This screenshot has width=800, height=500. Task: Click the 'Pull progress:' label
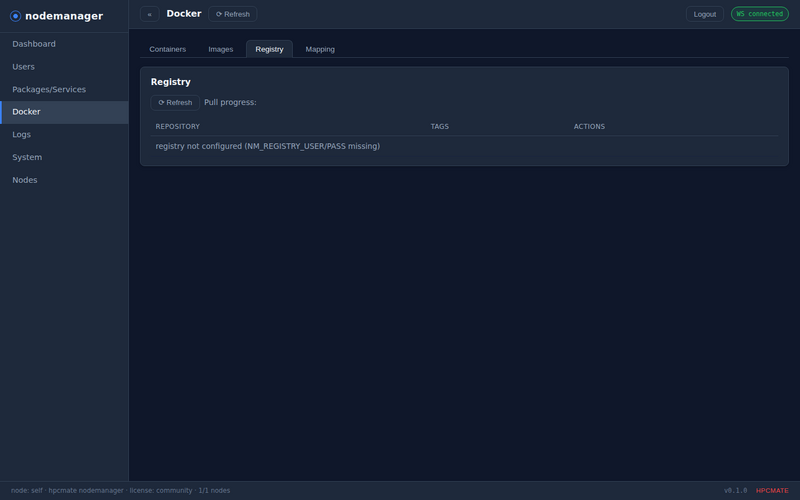pos(230,103)
